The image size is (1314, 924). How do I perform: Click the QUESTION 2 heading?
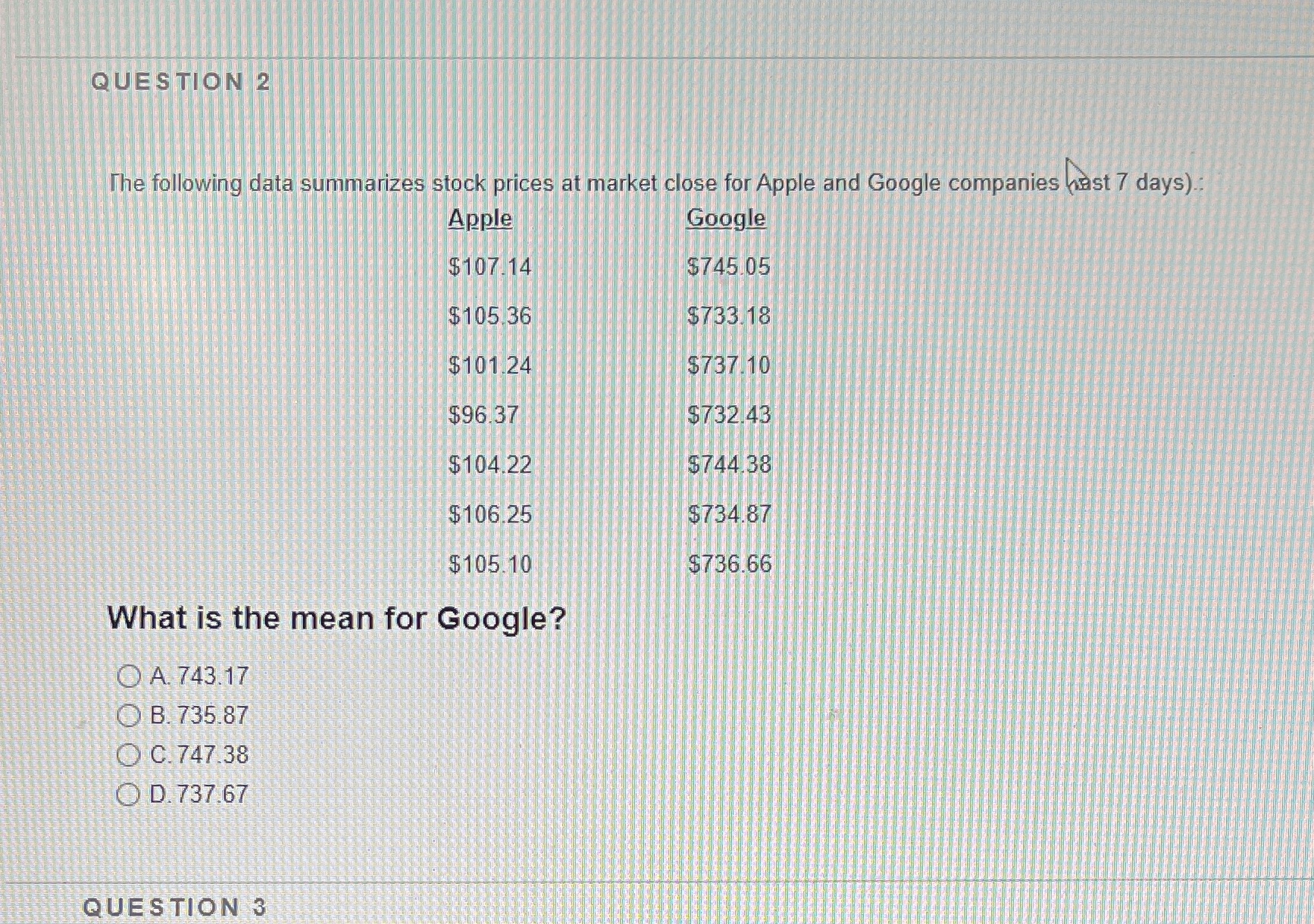182,81
